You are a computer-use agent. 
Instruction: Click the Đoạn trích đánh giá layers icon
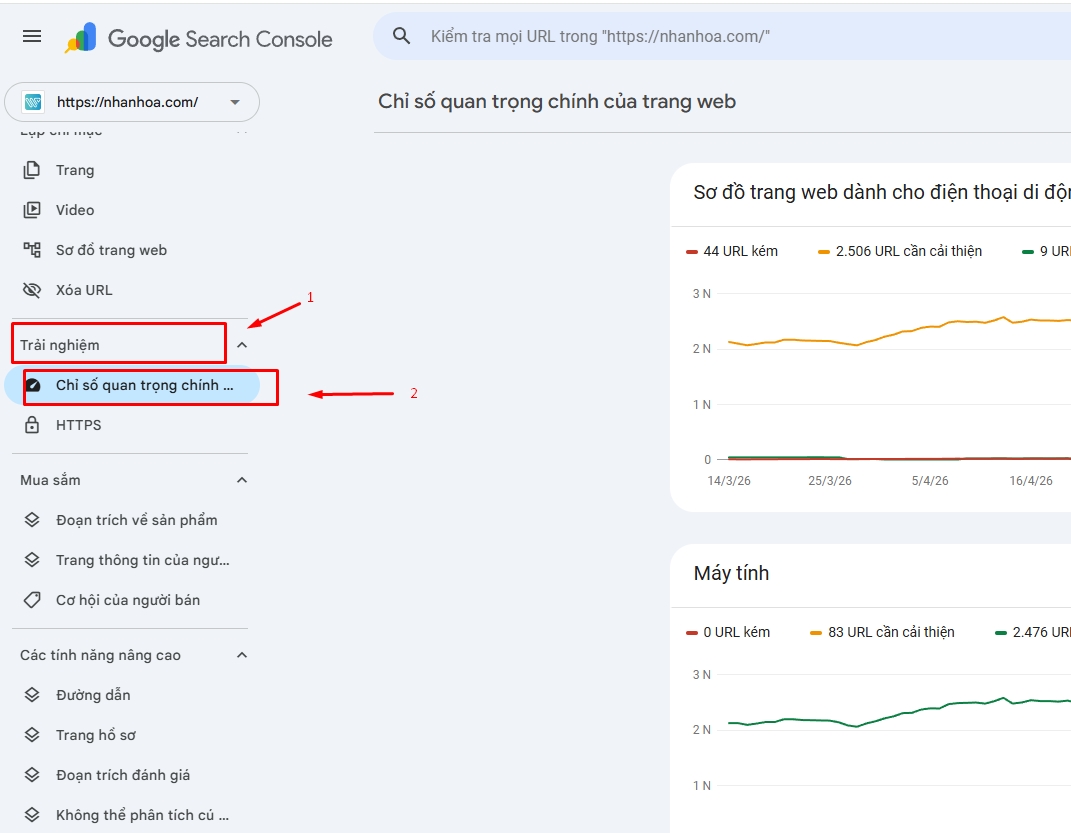32,775
